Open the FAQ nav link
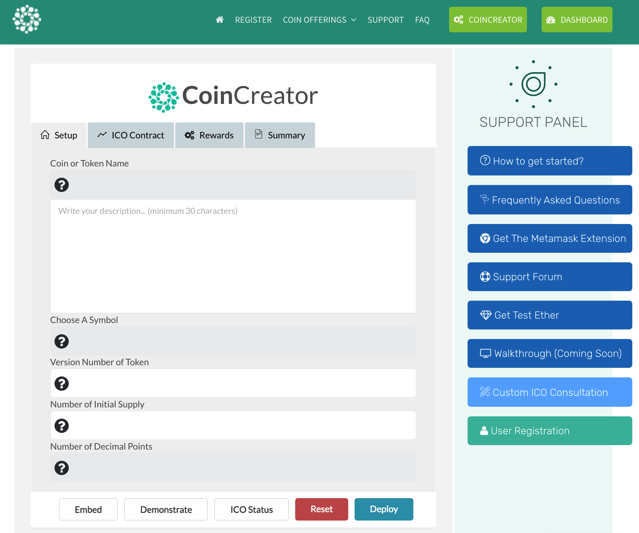Screen dimensions: 639x533 422,20
